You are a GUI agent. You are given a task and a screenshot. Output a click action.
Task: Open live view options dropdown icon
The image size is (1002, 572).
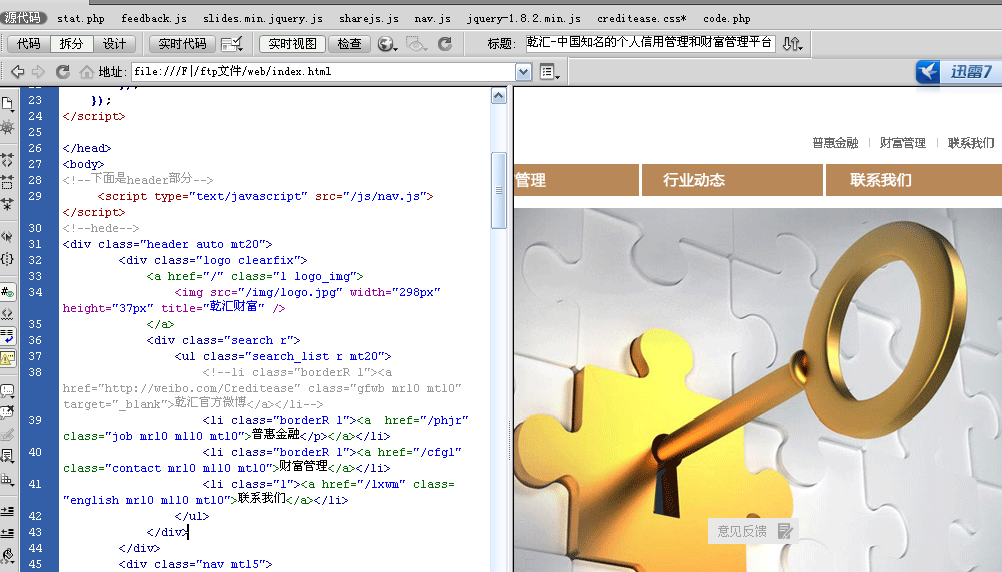(x=231, y=43)
